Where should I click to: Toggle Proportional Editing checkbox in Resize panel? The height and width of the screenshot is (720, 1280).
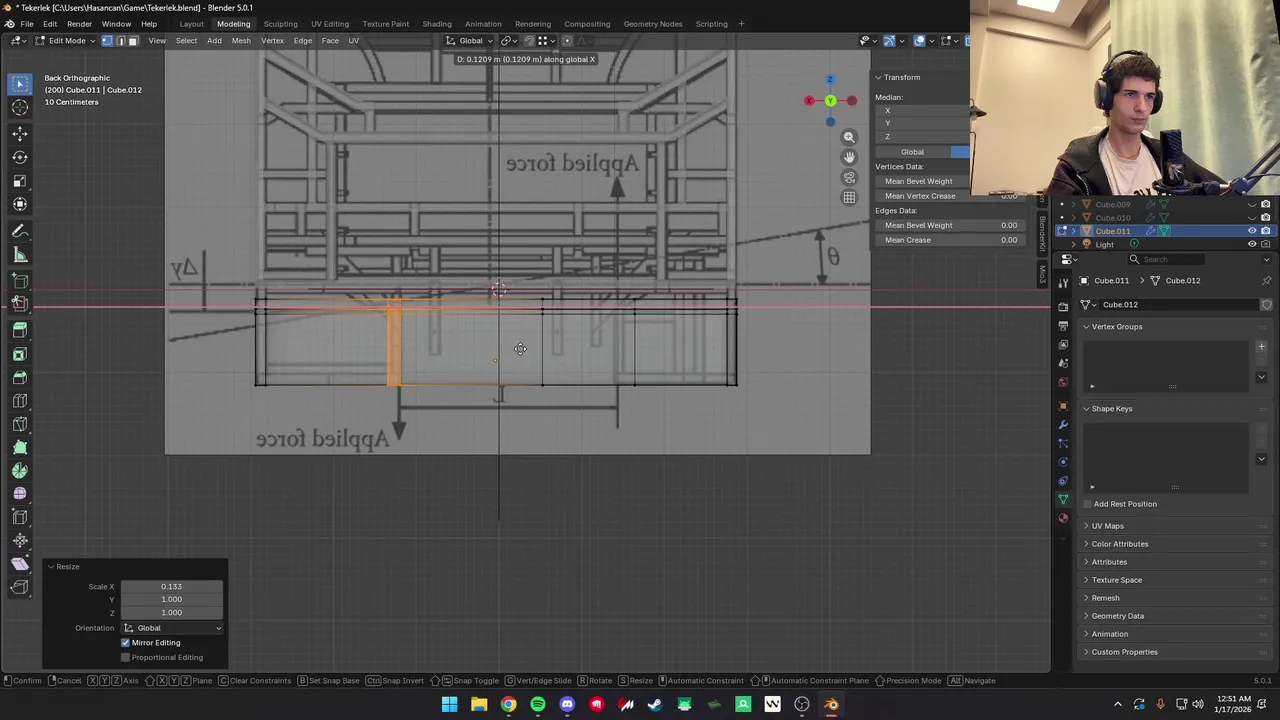pyautogui.click(x=126, y=657)
